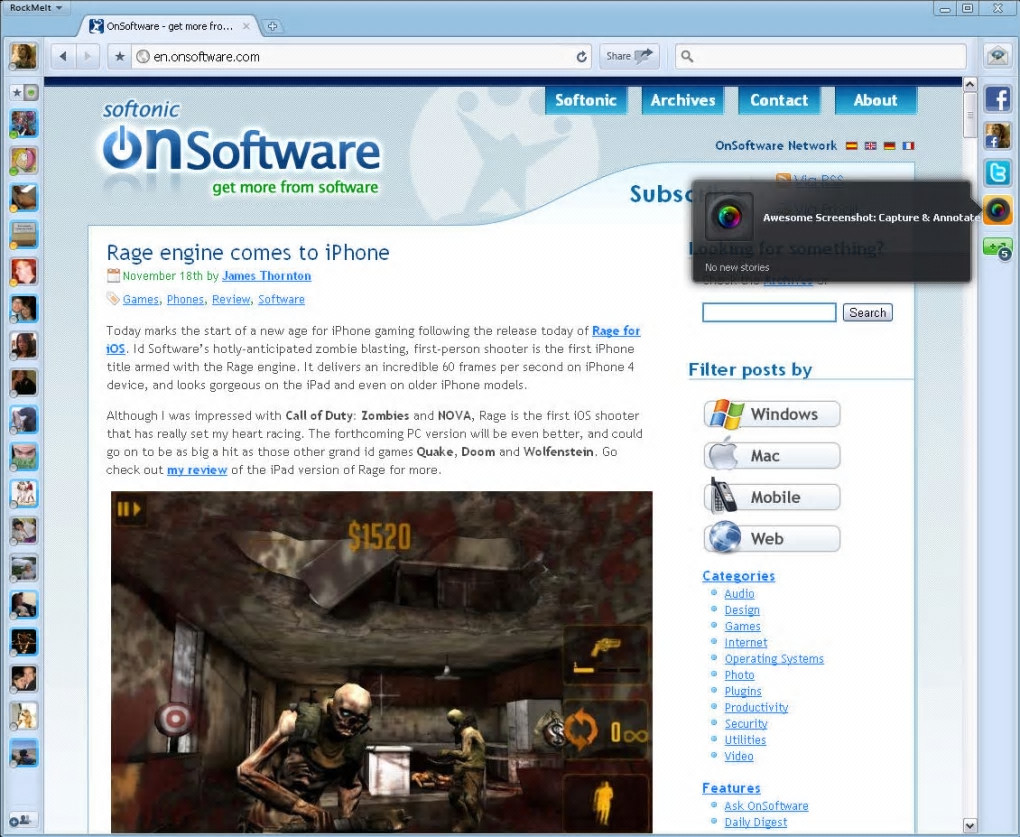Click the site Search button
The image size is (1020, 837).
tap(867, 312)
